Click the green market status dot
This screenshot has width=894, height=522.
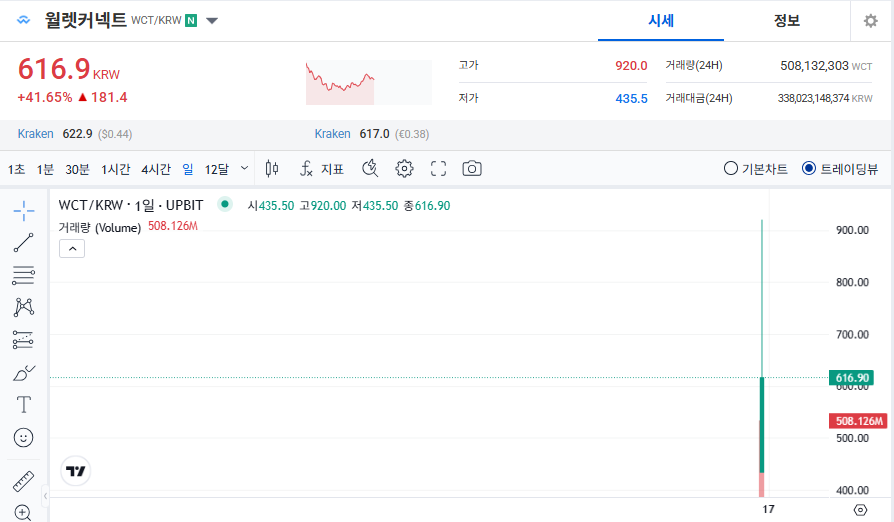click(225, 204)
